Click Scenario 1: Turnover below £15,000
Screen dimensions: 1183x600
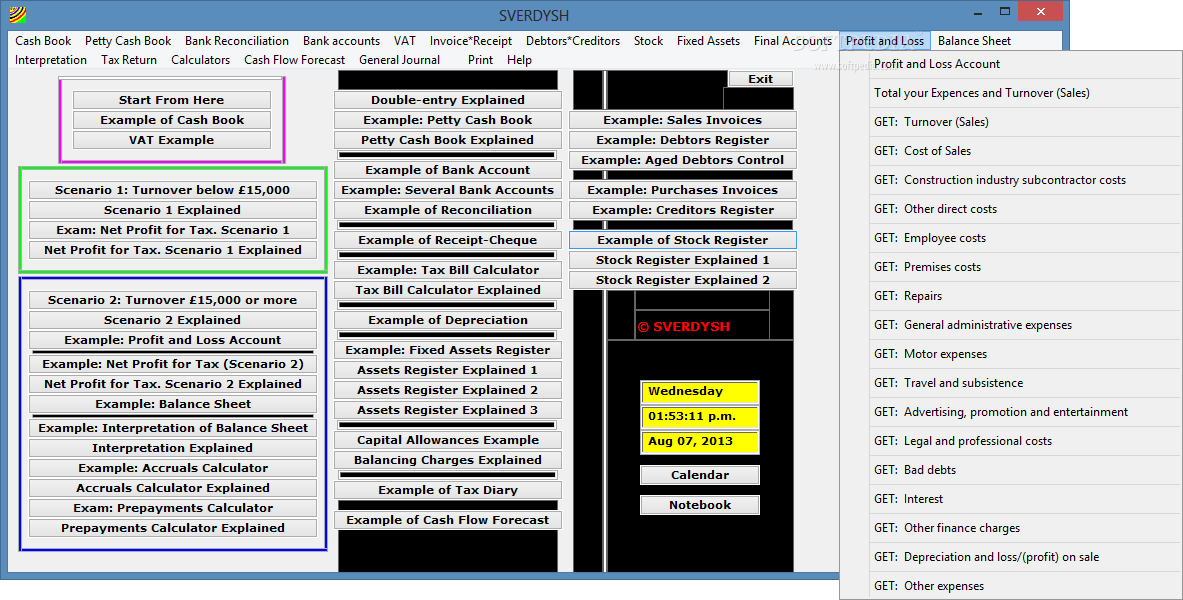173,190
